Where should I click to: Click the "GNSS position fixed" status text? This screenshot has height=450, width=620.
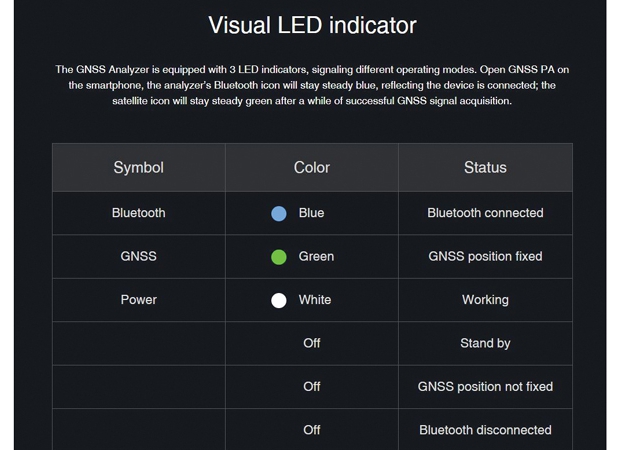point(485,256)
